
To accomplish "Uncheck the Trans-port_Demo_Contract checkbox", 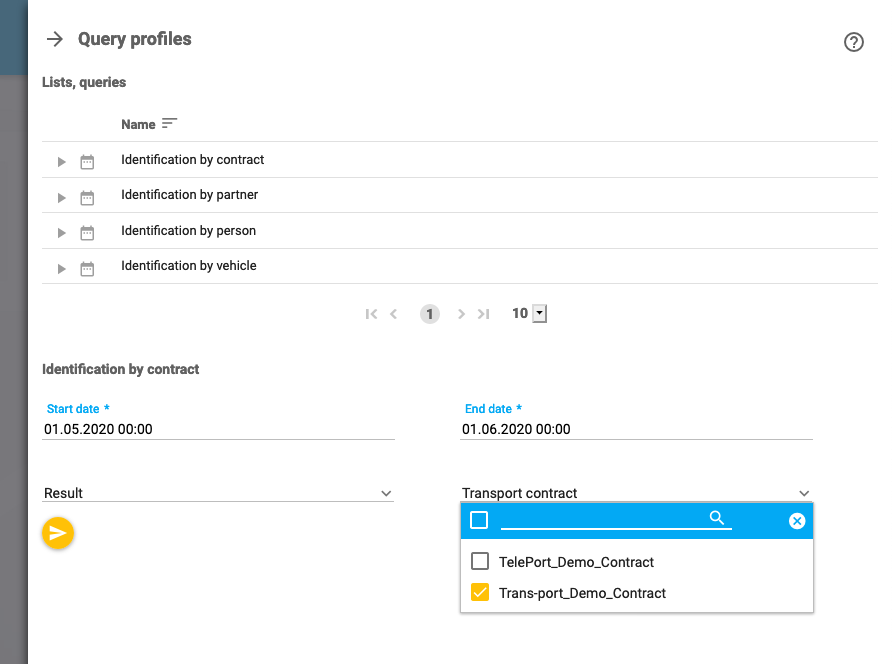I will [x=479, y=592].
